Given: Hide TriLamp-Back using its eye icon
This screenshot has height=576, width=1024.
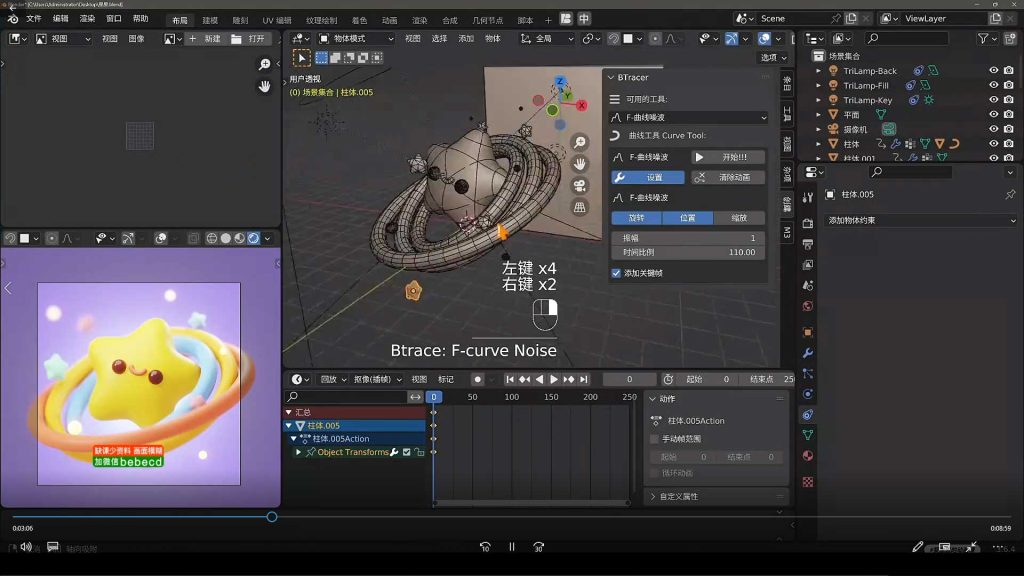Looking at the screenshot, I should coord(994,71).
